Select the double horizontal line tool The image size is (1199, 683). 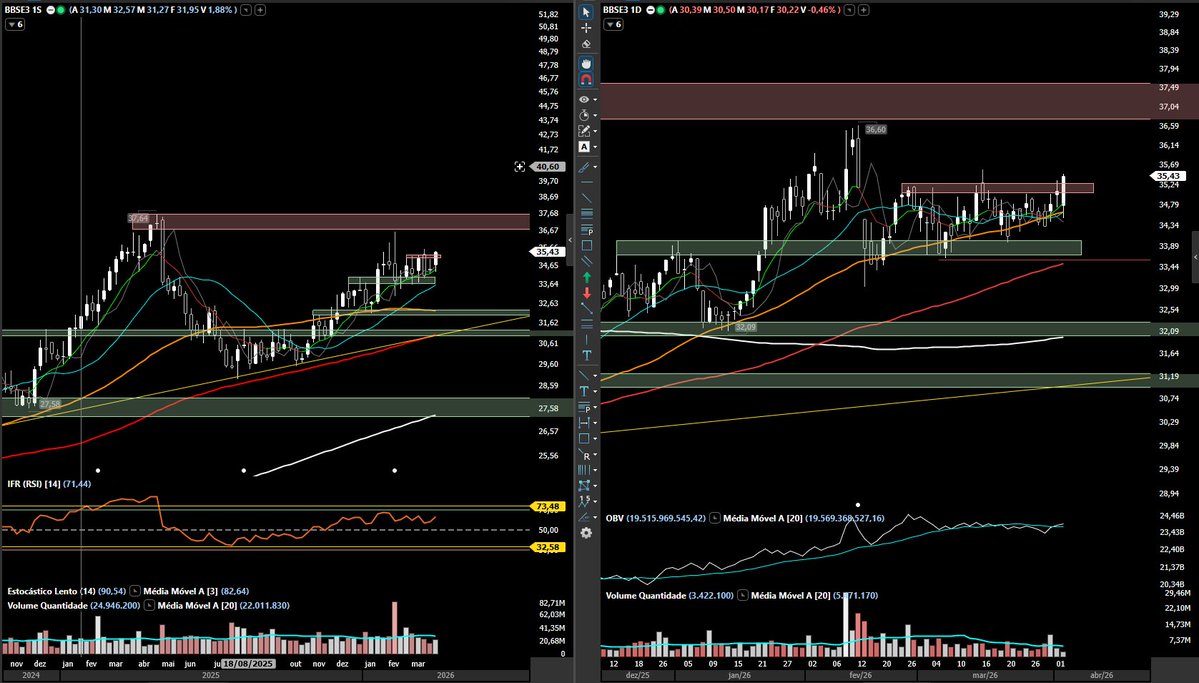tap(587, 324)
